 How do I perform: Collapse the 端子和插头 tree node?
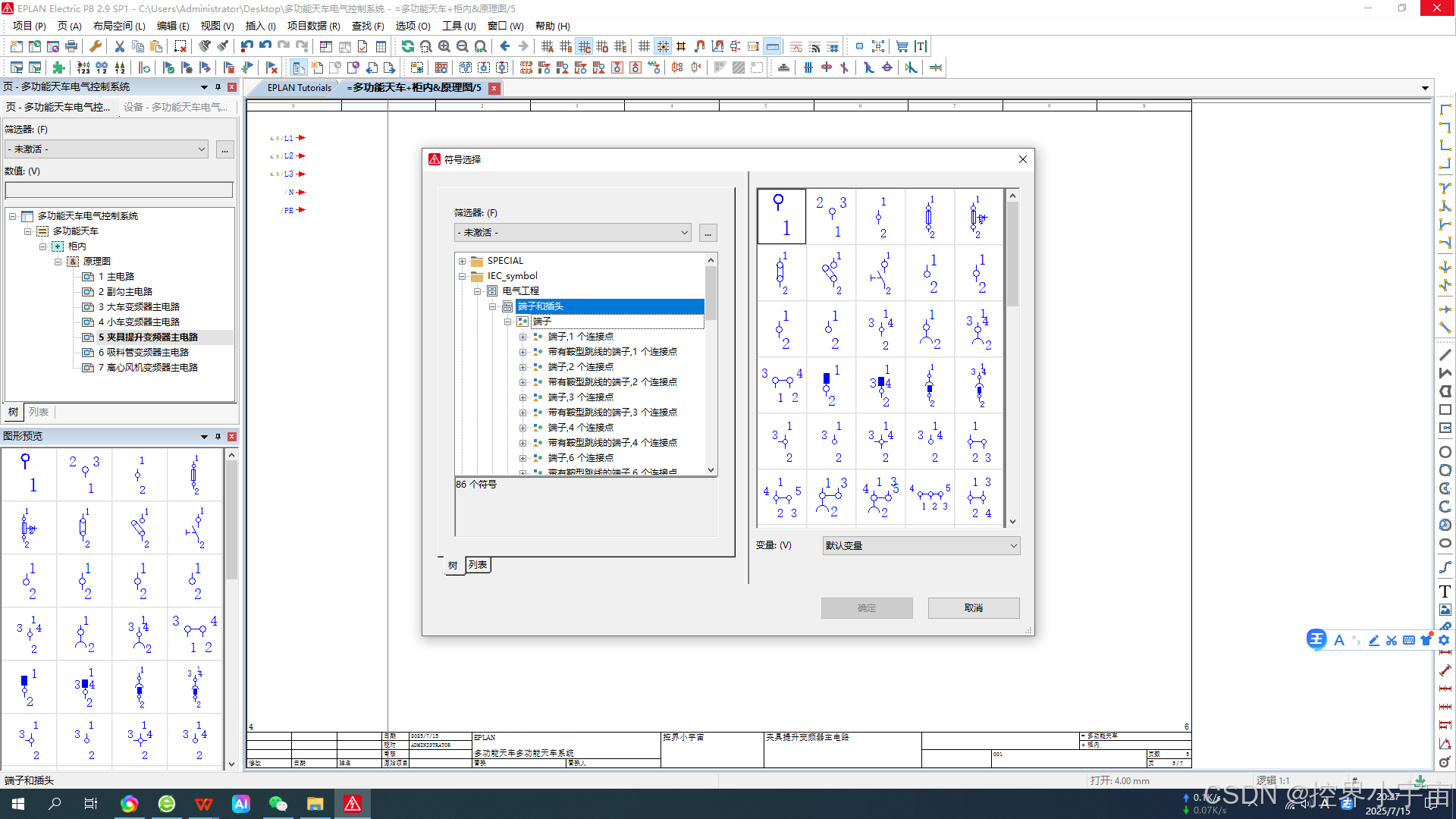[492, 306]
